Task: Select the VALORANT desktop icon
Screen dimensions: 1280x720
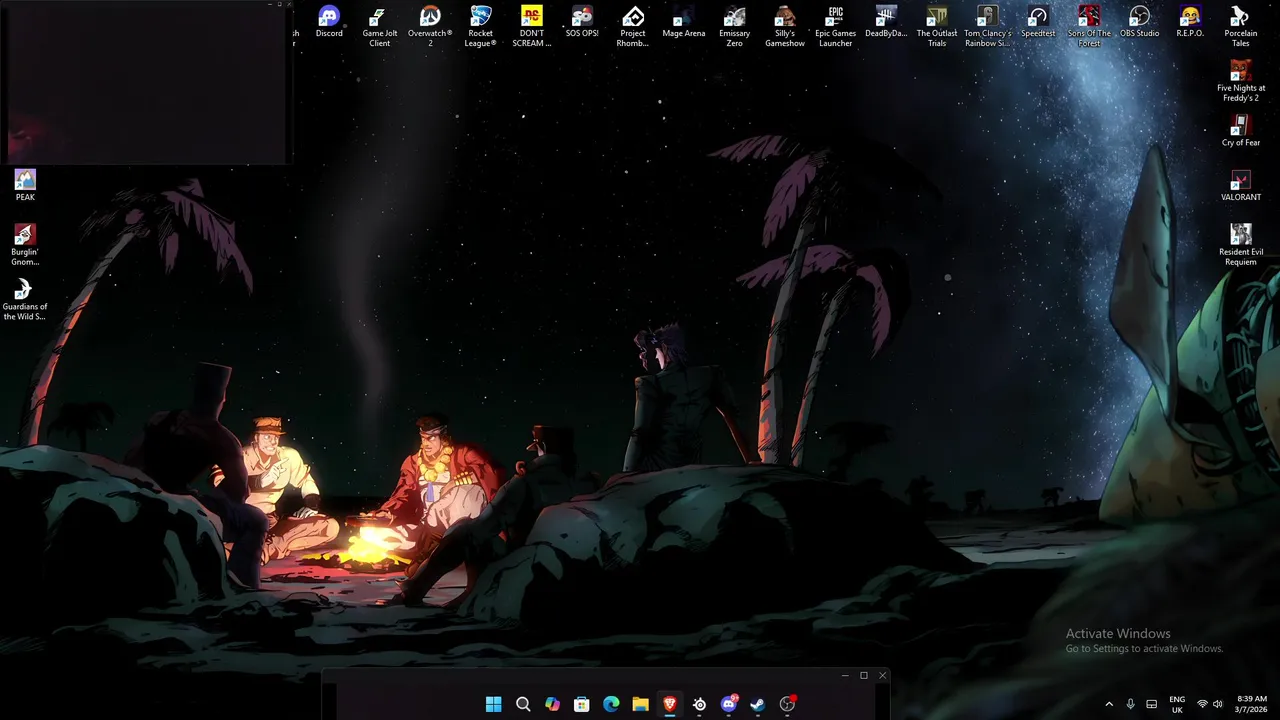Action: (x=1241, y=186)
